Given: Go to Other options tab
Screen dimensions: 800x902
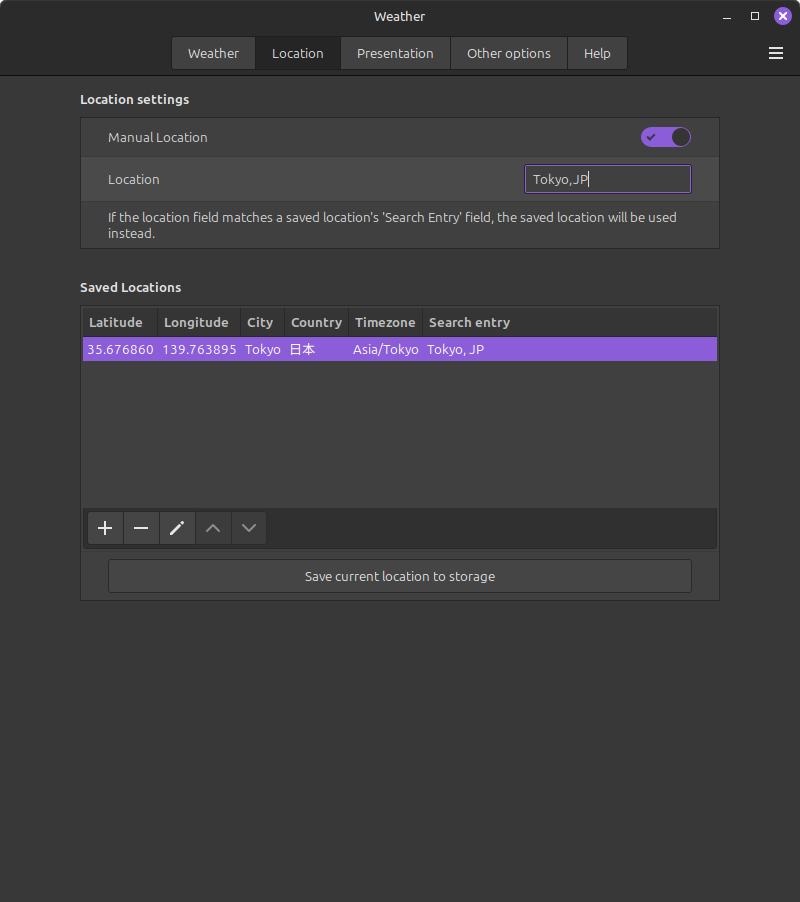Looking at the screenshot, I should (508, 54).
